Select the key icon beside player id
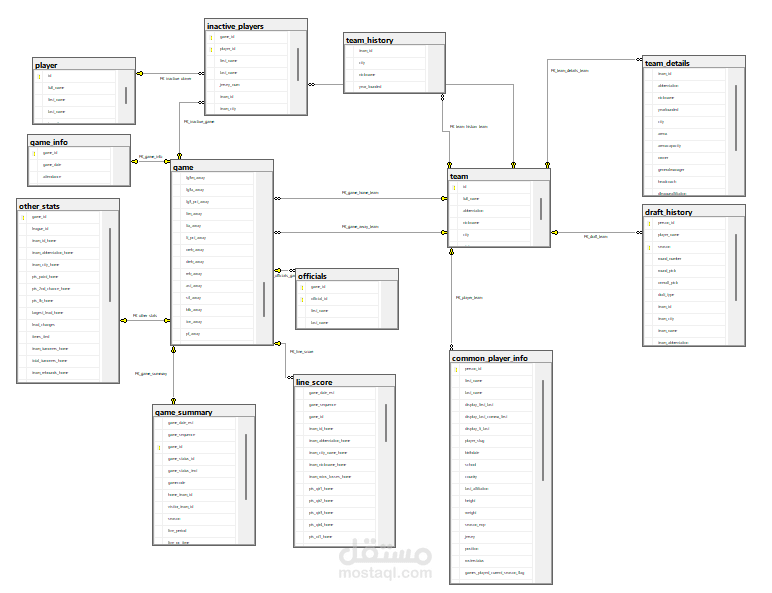This screenshot has height=593, width=772. [39, 76]
